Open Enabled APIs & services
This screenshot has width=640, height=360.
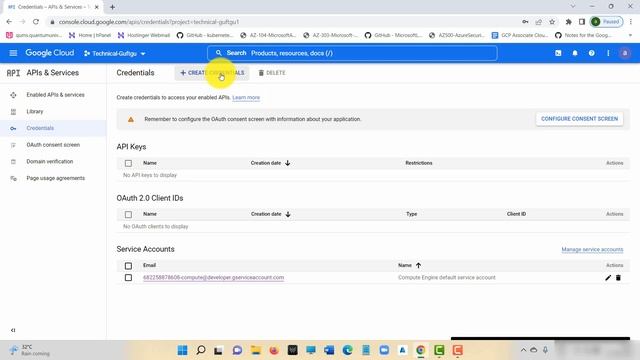coord(56,95)
